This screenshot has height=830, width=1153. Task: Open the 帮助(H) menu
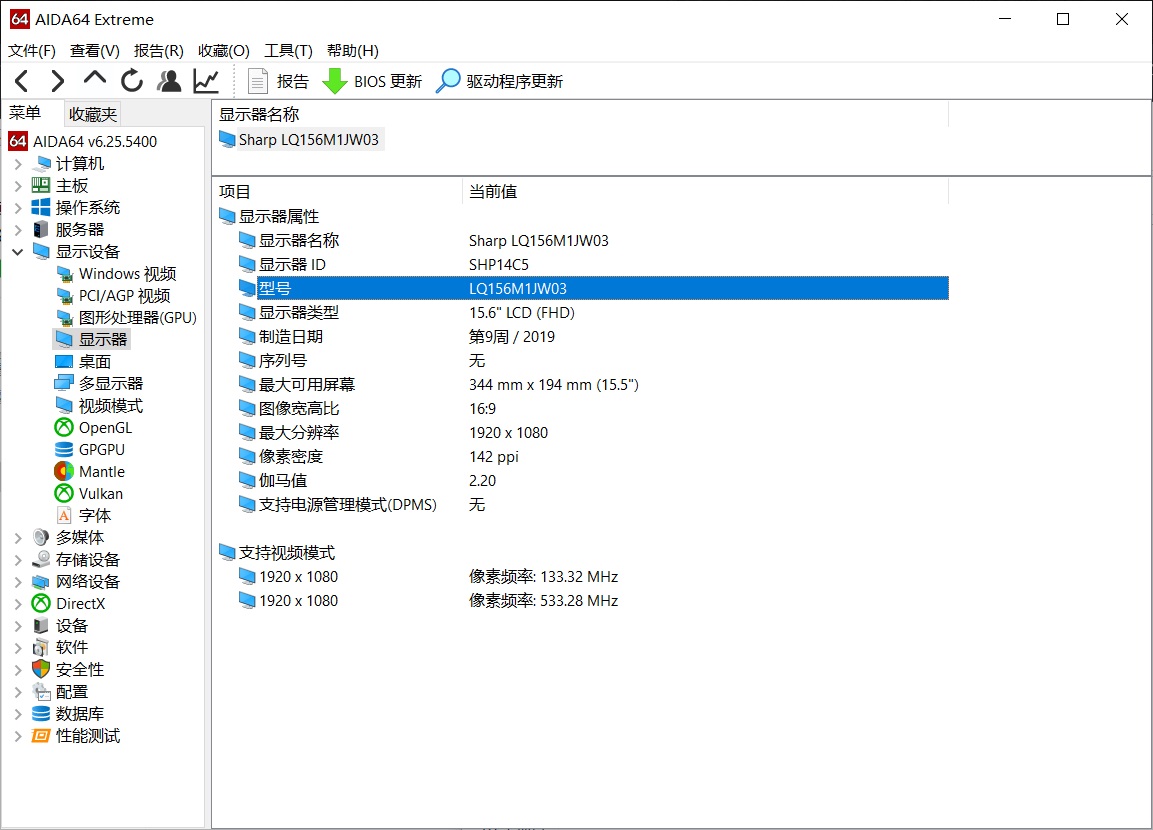[x=353, y=51]
